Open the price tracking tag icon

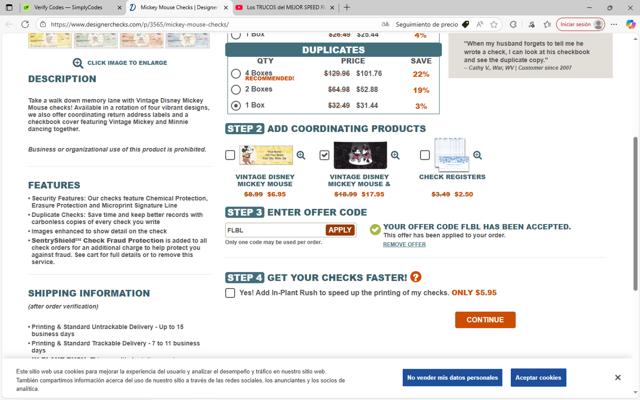point(465,24)
